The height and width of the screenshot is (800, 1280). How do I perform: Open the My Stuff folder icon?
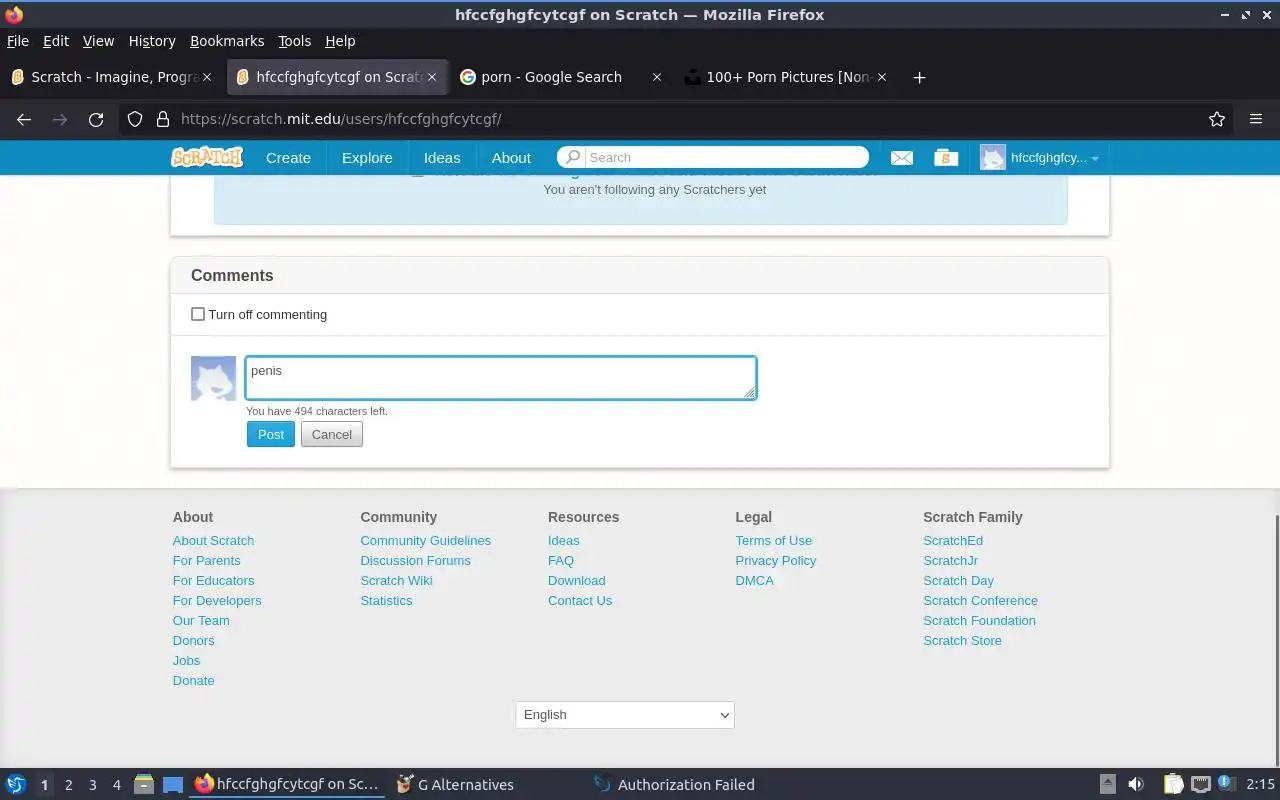click(946, 158)
